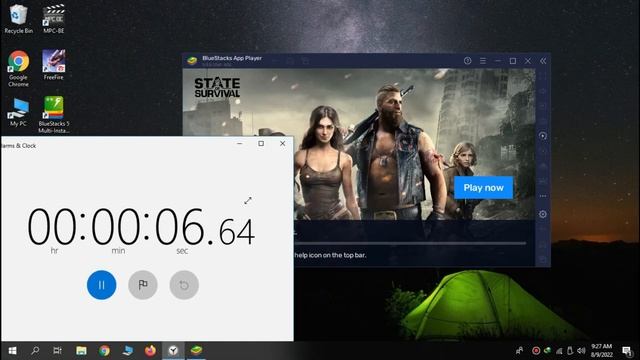This screenshot has height=360, width=640.
Task: Select FreeFire desktop shortcut
Action: click(x=53, y=64)
